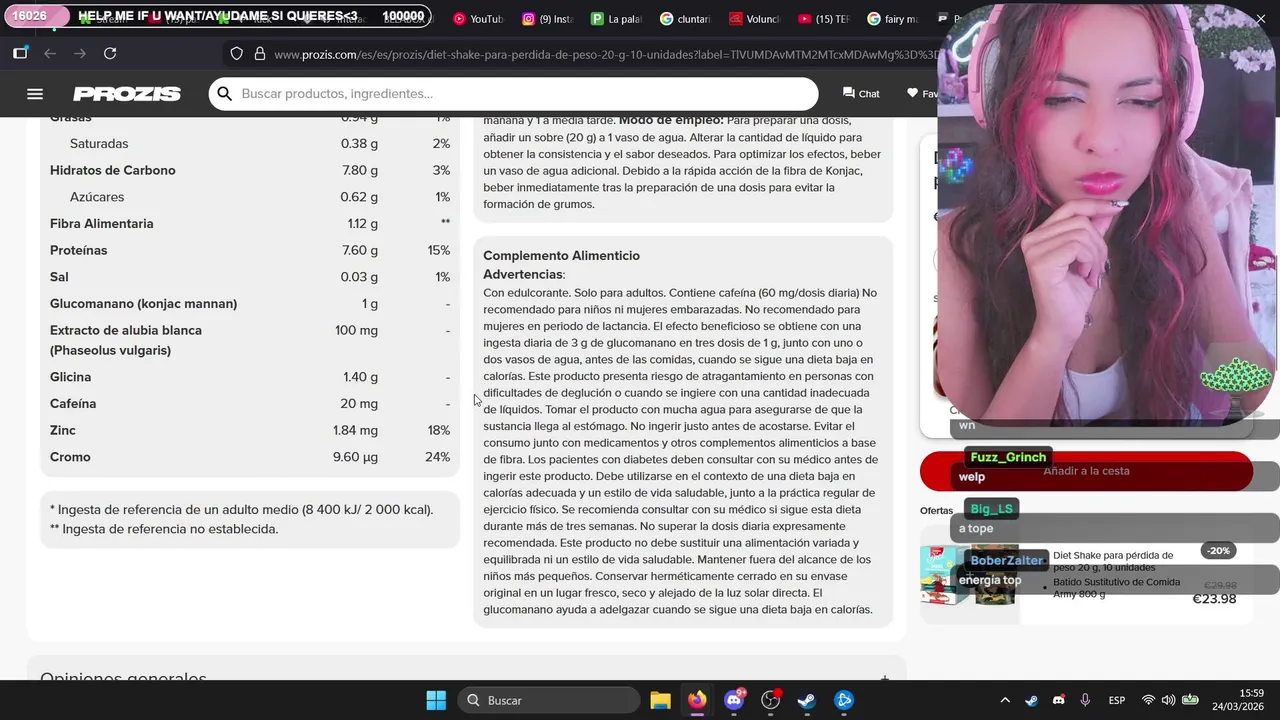Click the Cromo 9.60 µg value
Viewport: 1280px width, 720px height.
coord(355,457)
